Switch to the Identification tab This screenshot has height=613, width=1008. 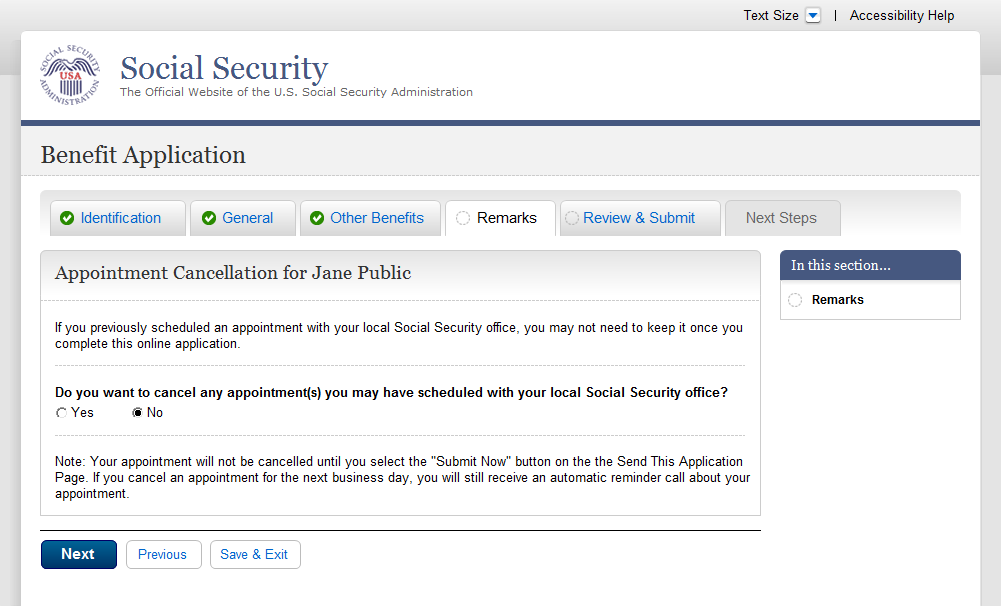120,218
